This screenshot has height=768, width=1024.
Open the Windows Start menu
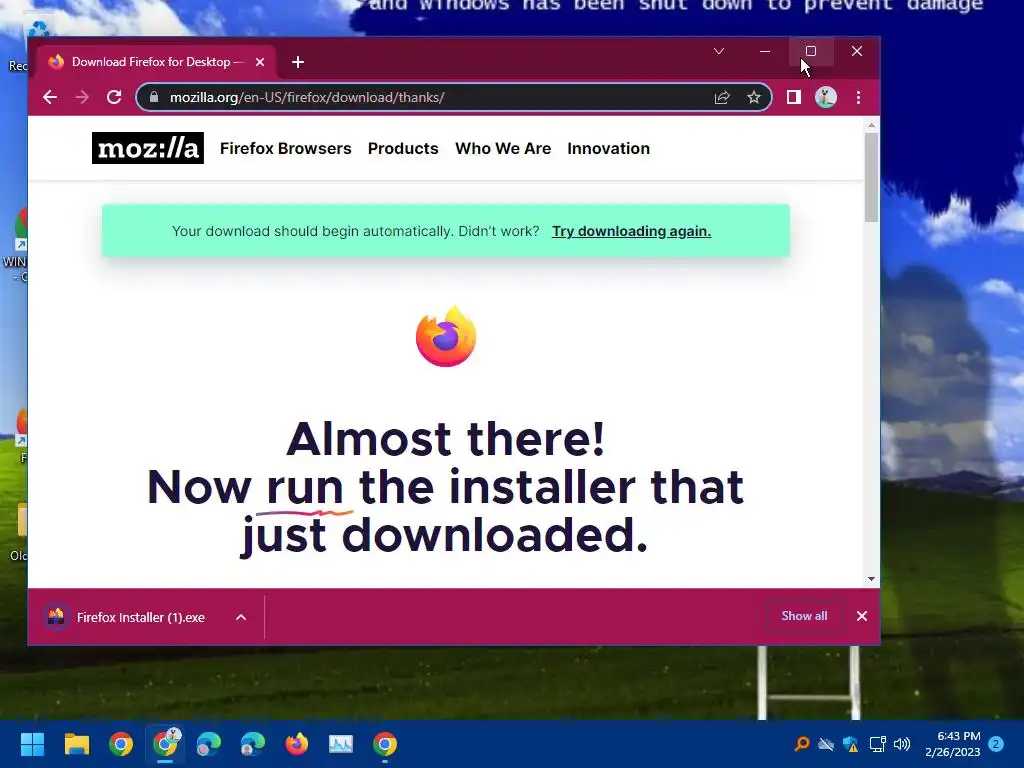tap(32, 744)
